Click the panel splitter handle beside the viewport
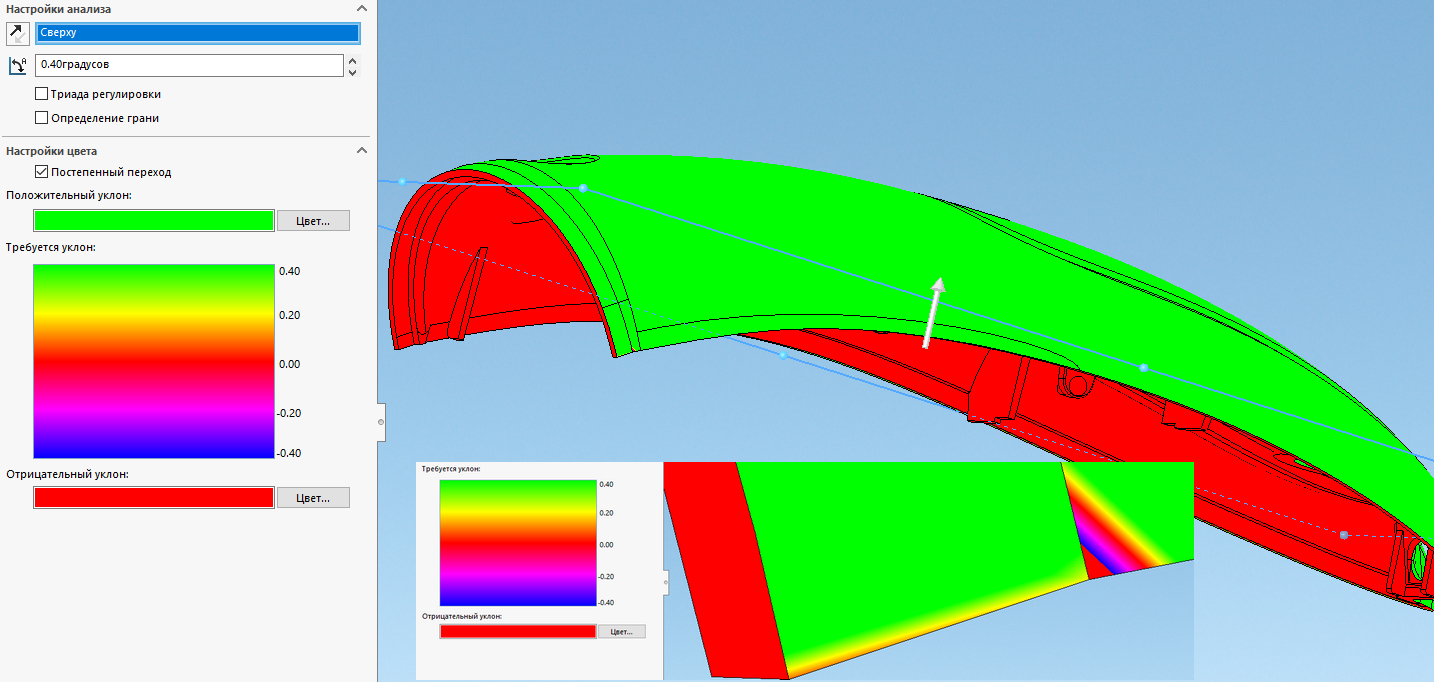The width and height of the screenshot is (1434, 682). pos(381,422)
